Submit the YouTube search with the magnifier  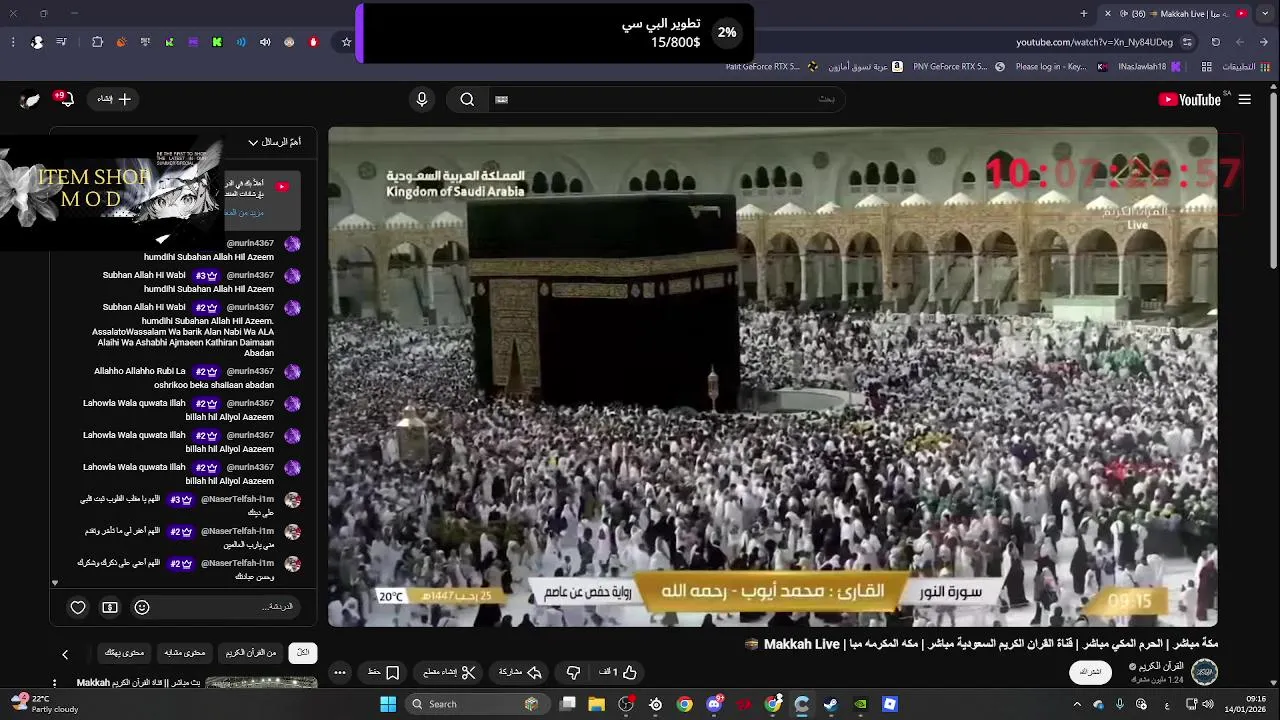(467, 99)
